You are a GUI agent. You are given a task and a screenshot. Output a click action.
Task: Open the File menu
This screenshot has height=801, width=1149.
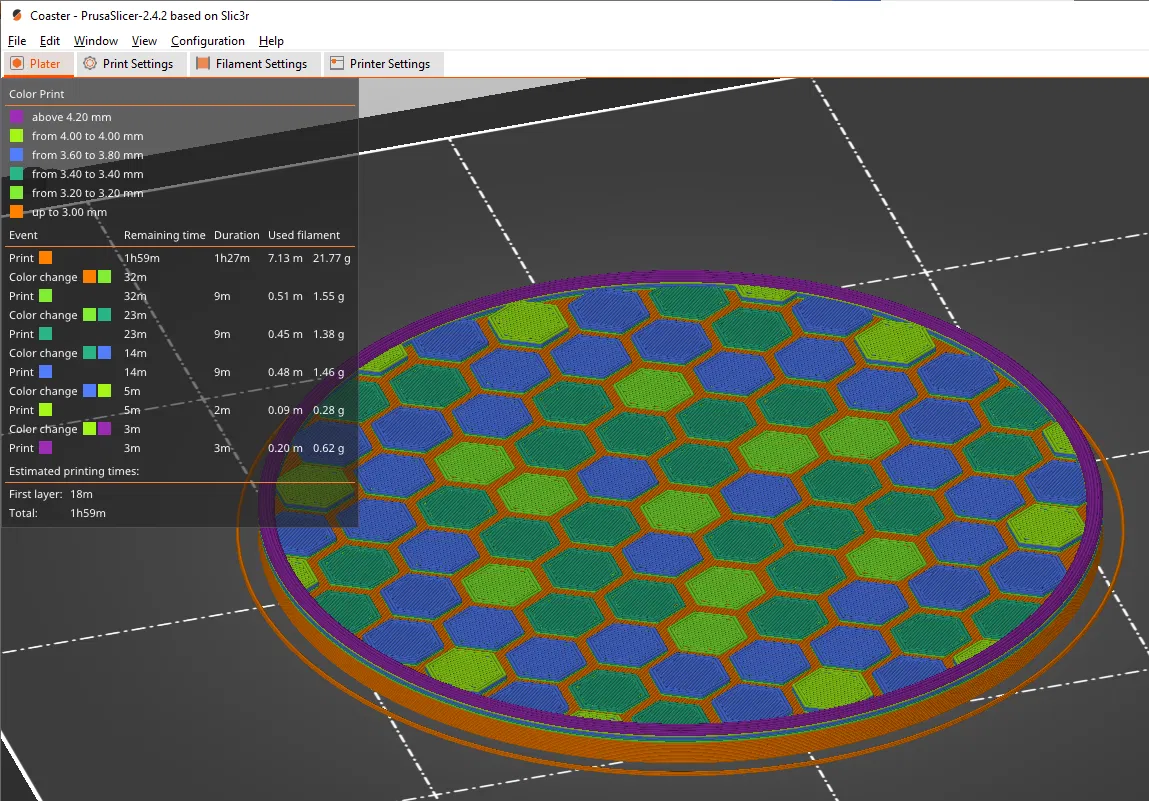click(17, 41)
